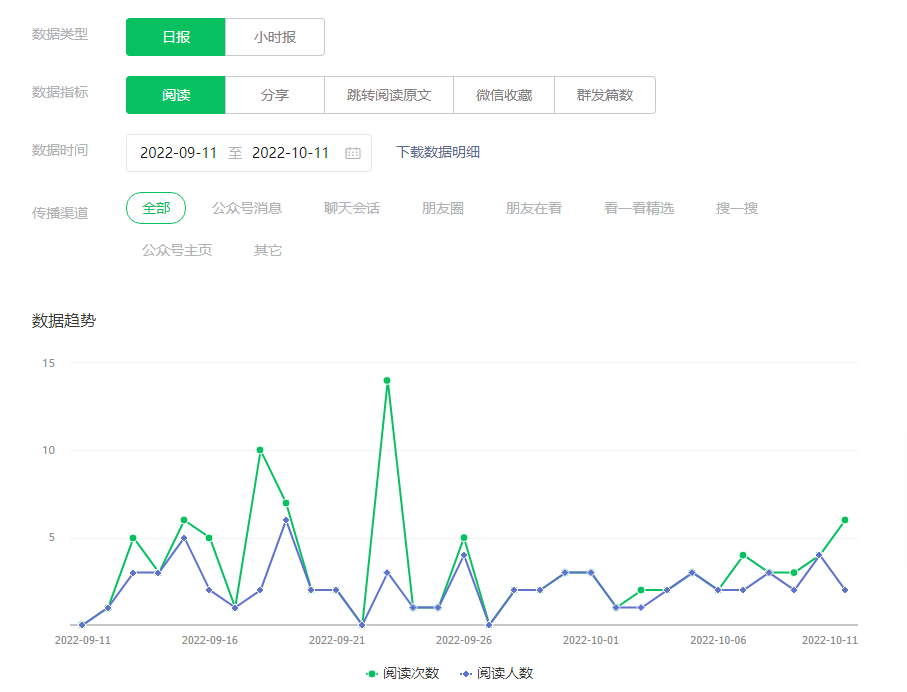Click 2022-09-21 x-axis label
The image size is (907, 692).
click(337, 641)
